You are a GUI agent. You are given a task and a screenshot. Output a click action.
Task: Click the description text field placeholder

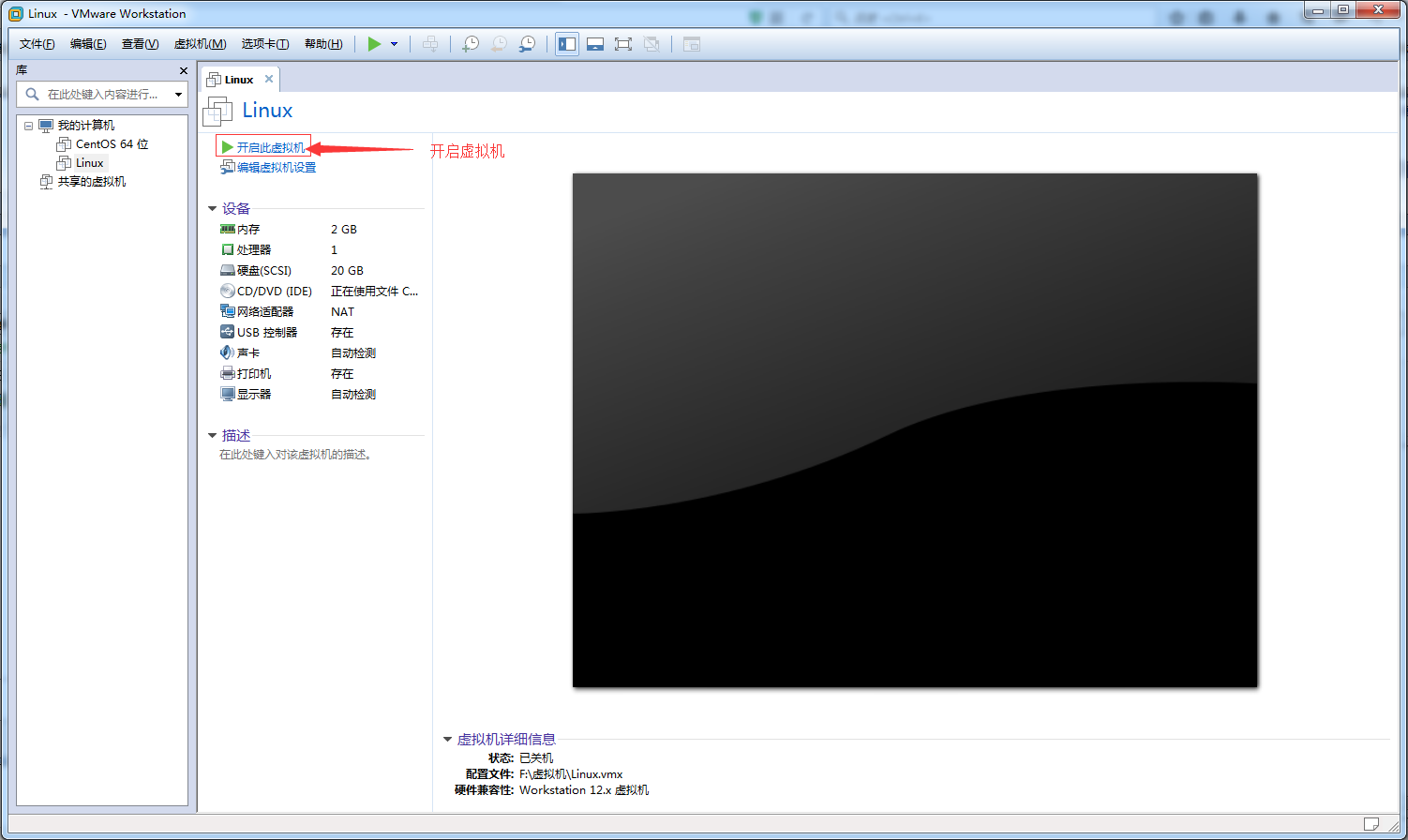tap(295, 455)
